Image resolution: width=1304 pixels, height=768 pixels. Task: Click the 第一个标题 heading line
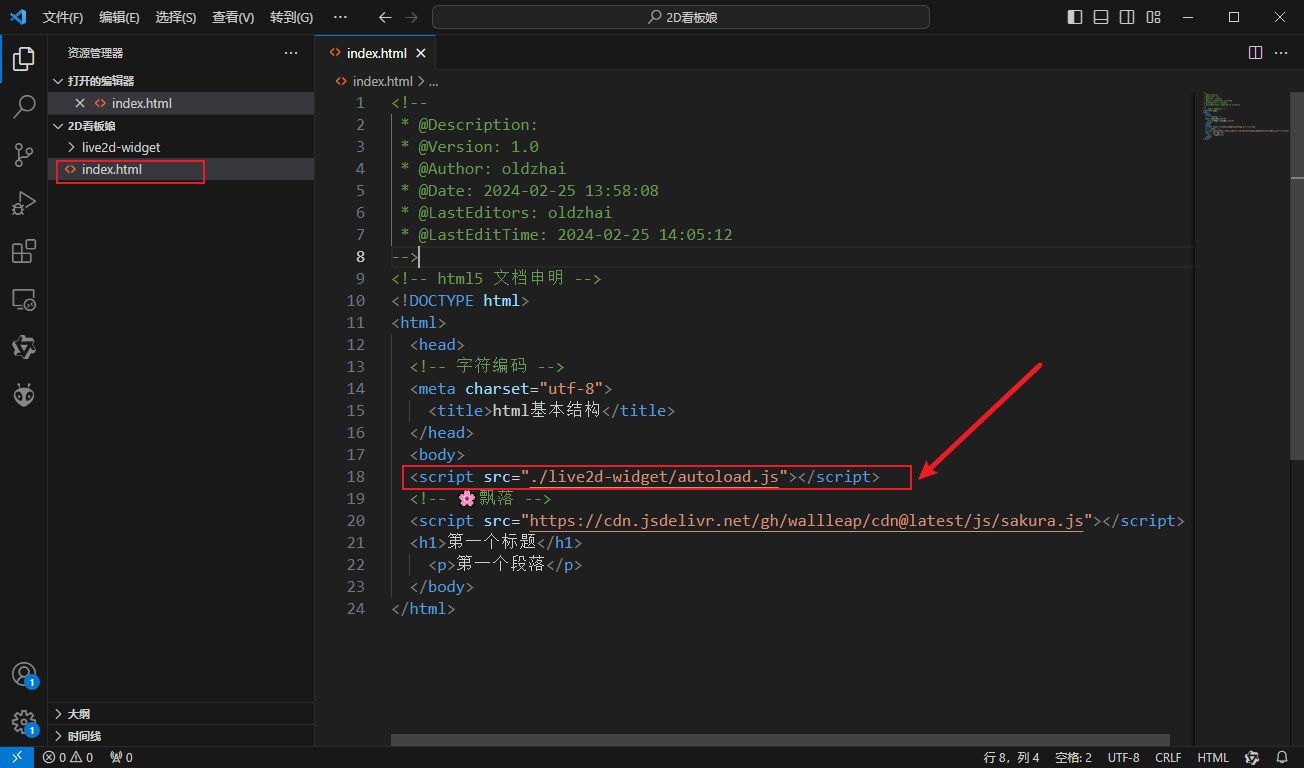click(496, 543)
